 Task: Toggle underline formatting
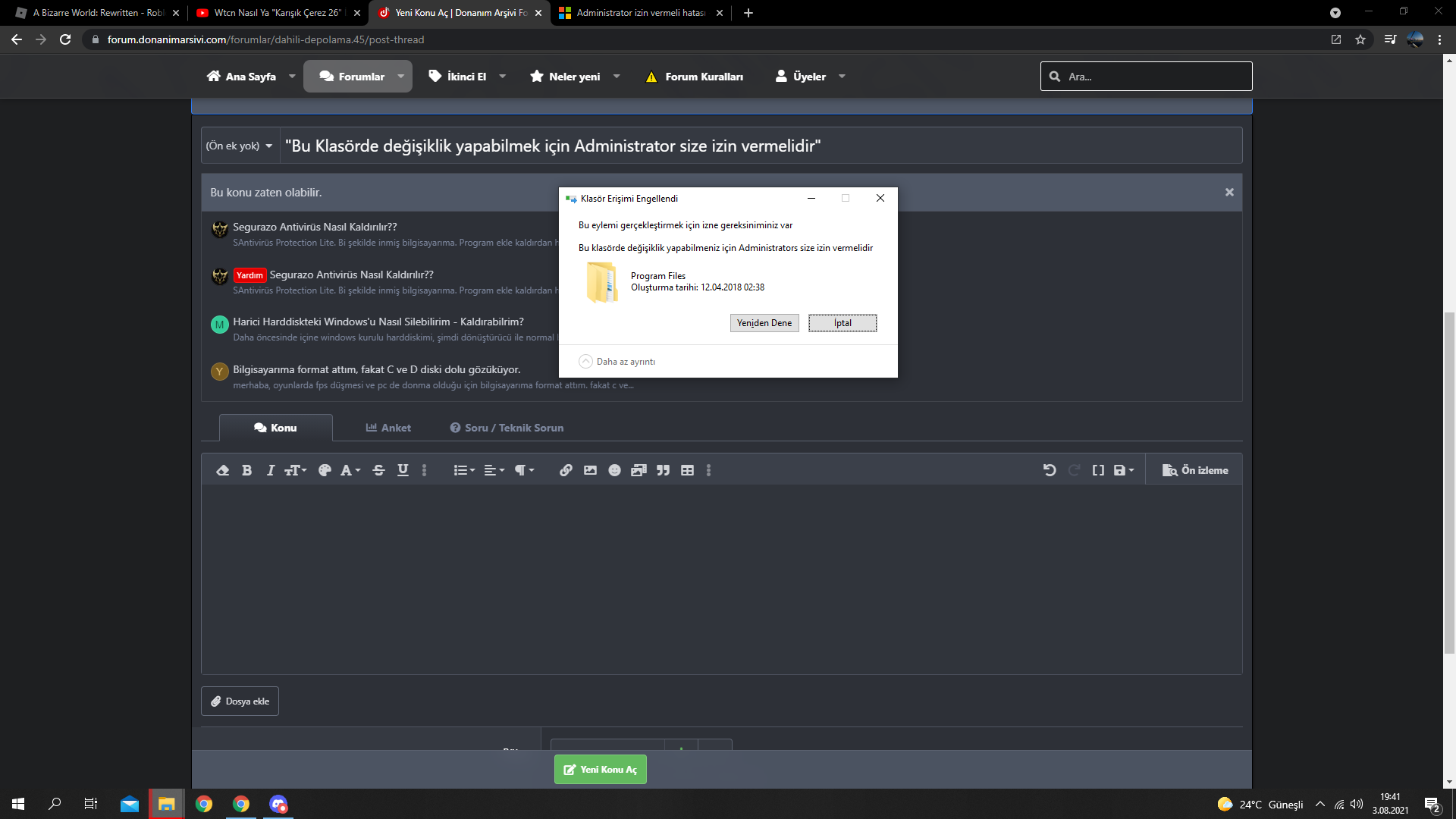(x=403, y=470)
